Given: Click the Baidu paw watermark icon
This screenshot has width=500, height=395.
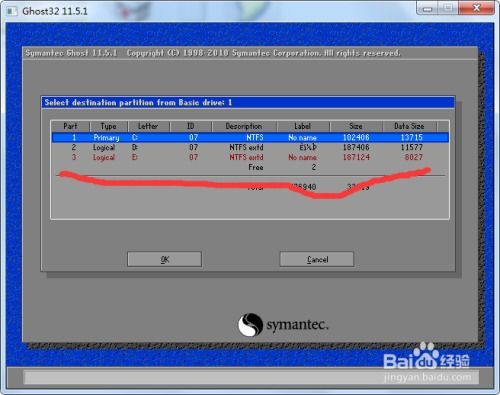Looking at the screenshot, I should click(425, 355).
